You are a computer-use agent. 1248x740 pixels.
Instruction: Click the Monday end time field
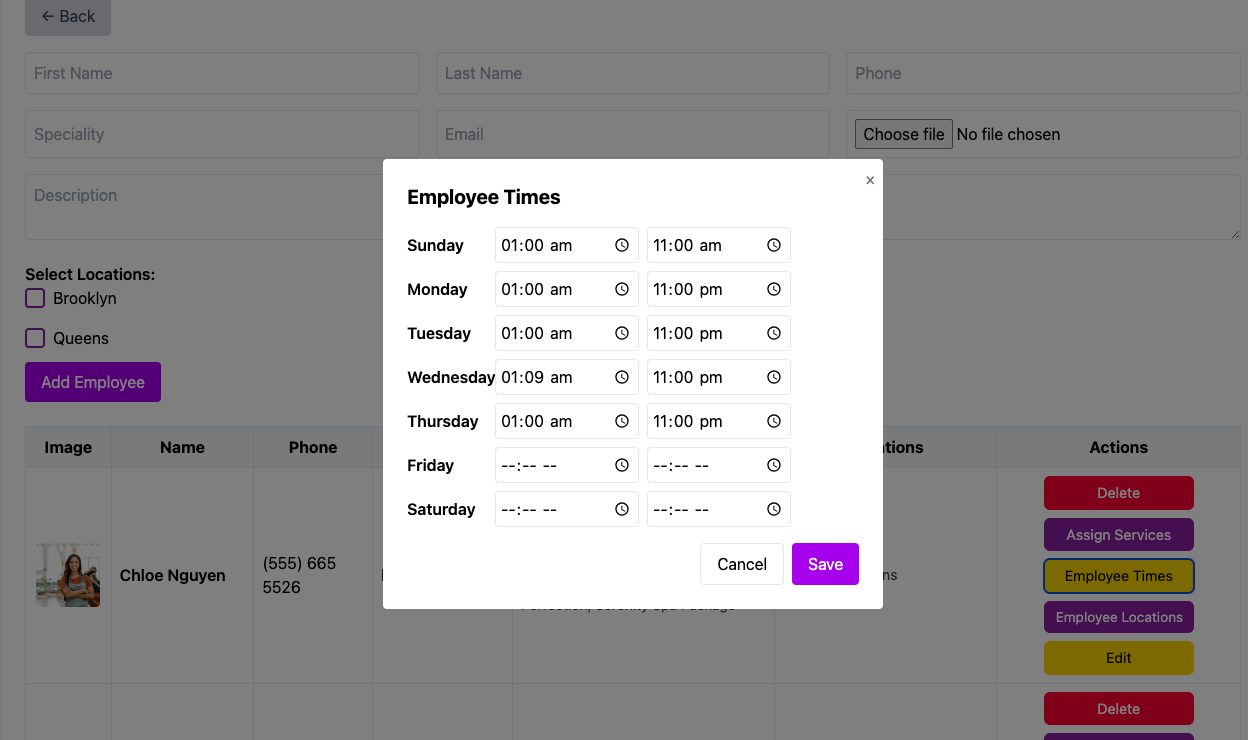click(x=705, y=289)
